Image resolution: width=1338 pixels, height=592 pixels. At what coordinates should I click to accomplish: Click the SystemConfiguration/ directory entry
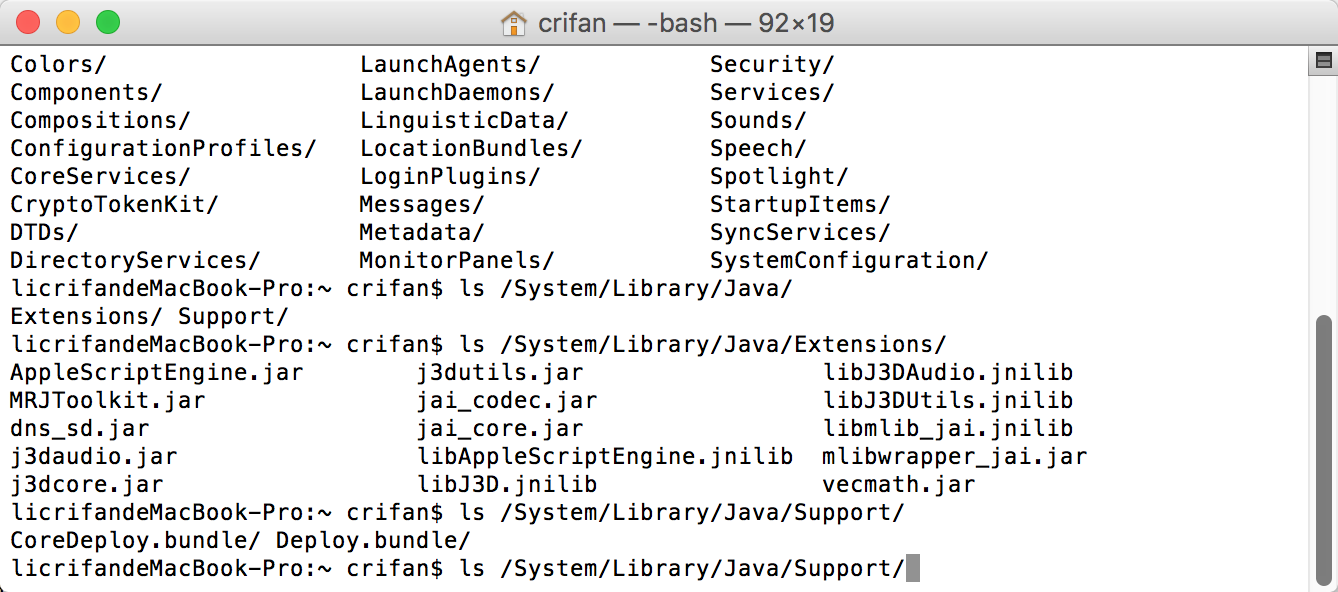click(x=849, y=261)
